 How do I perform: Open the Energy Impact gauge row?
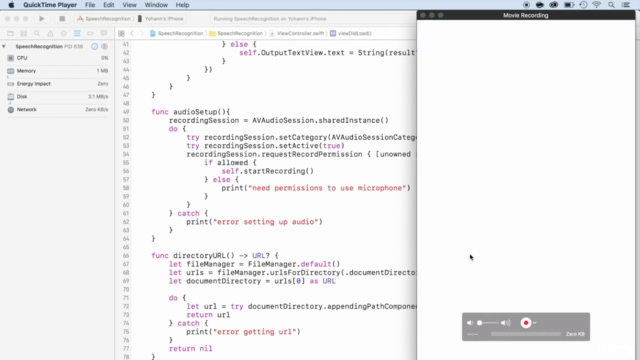click(x=58, y=84)
